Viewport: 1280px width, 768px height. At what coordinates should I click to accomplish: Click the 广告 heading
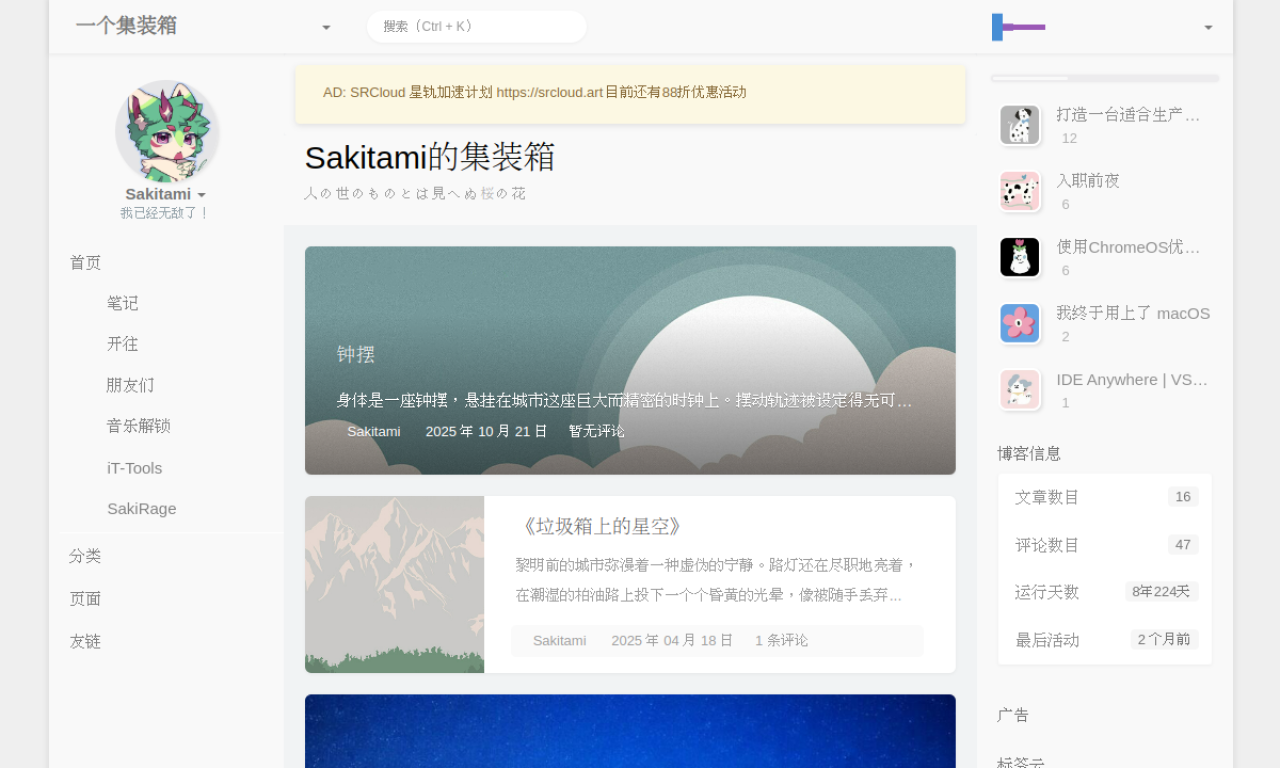1013,715
